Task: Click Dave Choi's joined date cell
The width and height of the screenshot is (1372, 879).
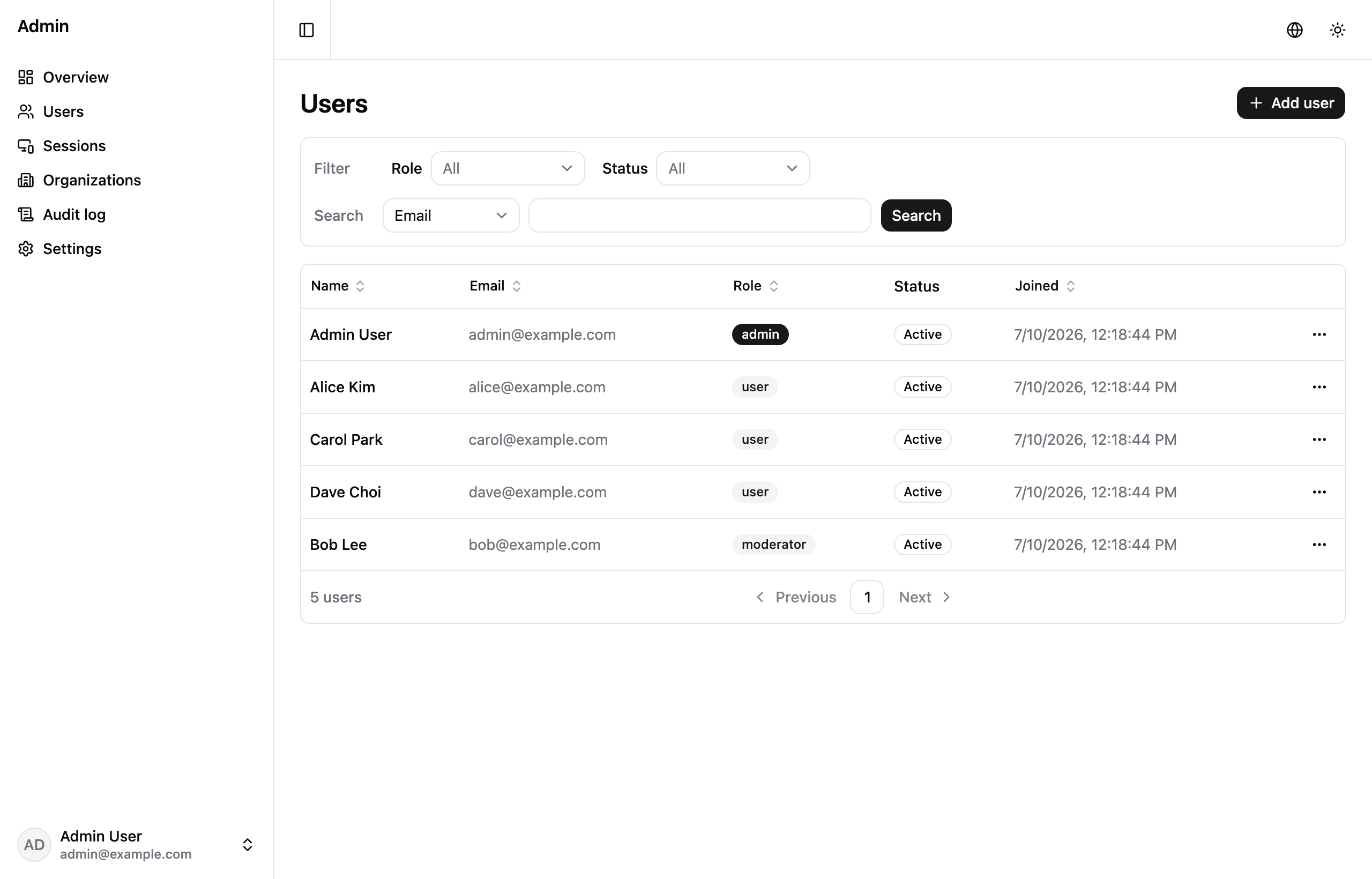Action: coord(1095,492)
